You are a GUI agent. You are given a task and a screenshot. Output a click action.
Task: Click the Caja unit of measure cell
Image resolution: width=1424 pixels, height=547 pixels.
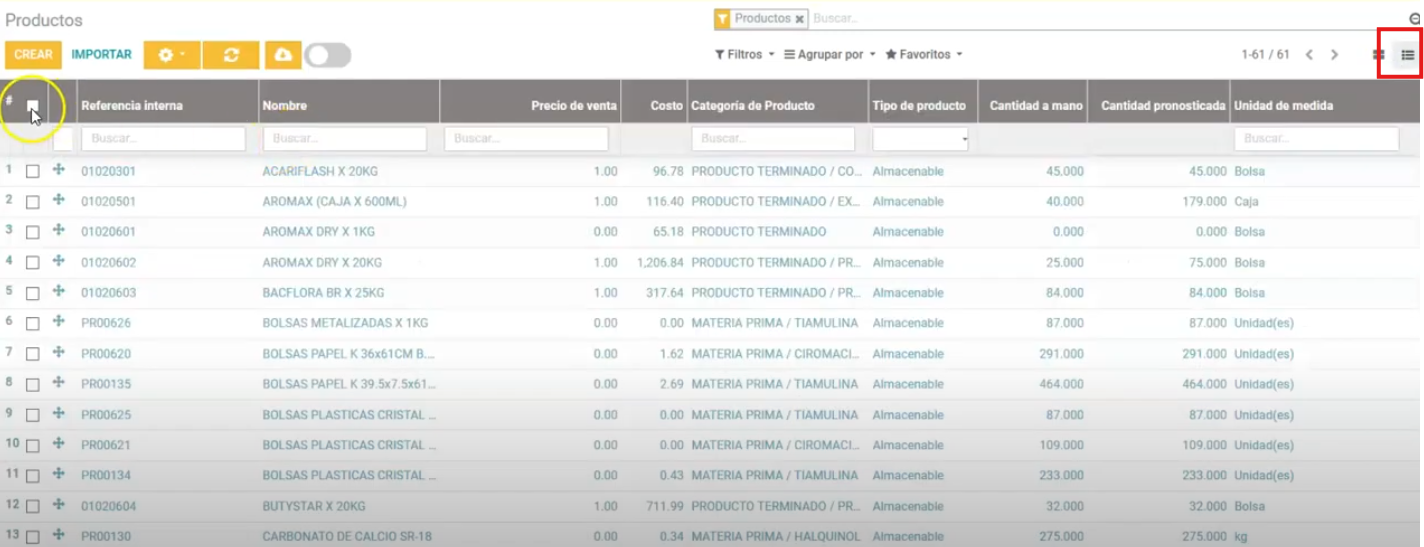pos(1246,202)
